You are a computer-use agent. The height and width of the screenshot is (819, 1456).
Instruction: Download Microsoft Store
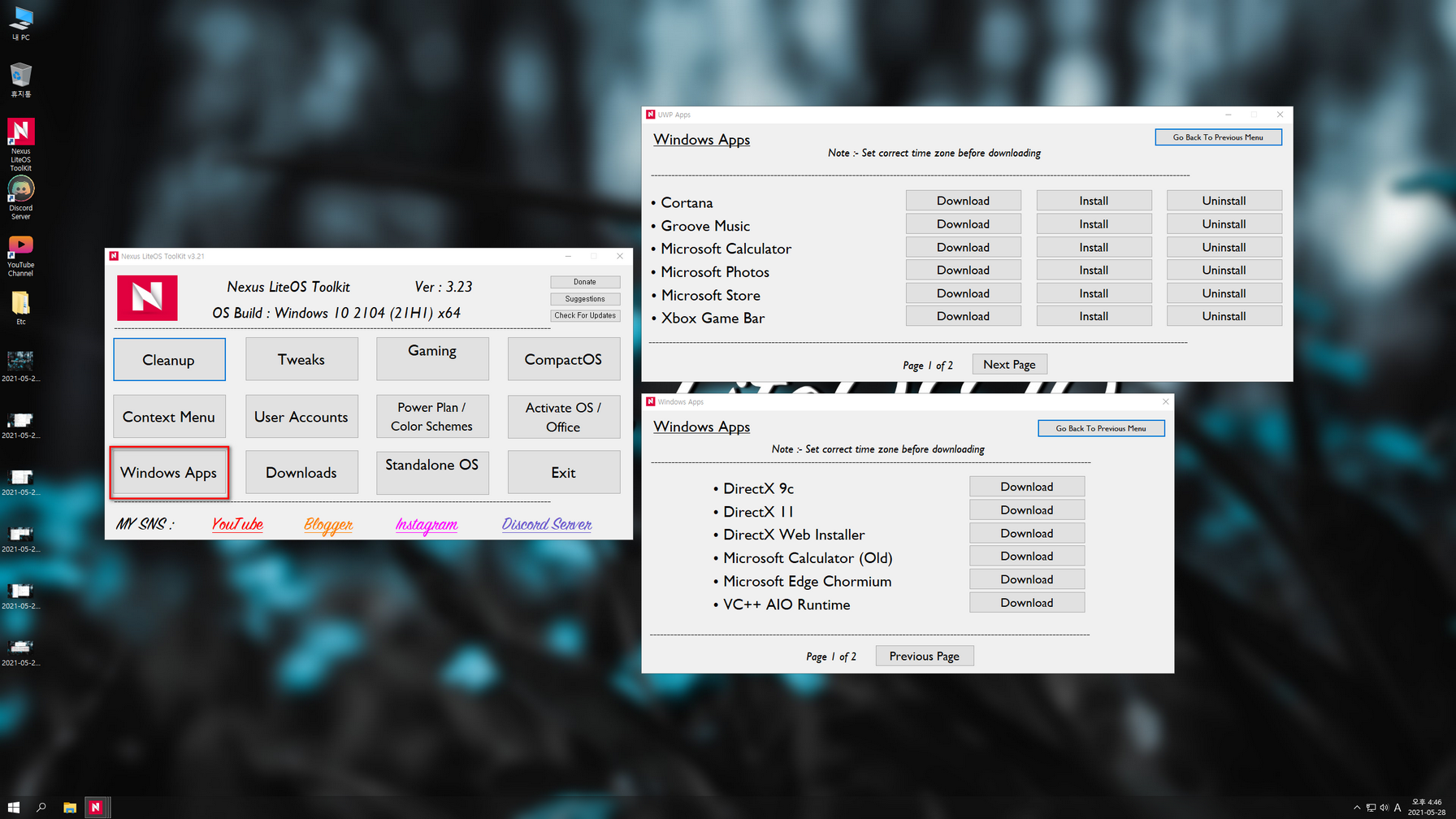tap(963, 293)
